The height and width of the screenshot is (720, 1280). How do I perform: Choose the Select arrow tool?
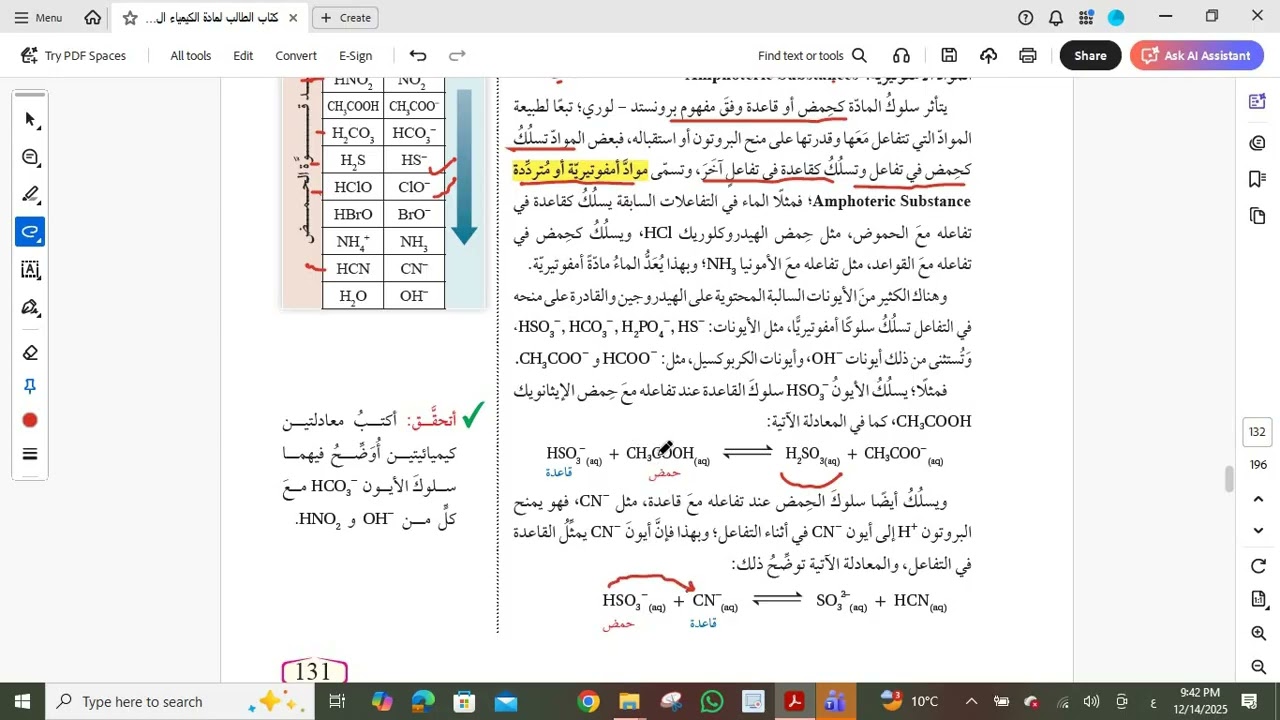pyautogui.click(x=30, y=120)
